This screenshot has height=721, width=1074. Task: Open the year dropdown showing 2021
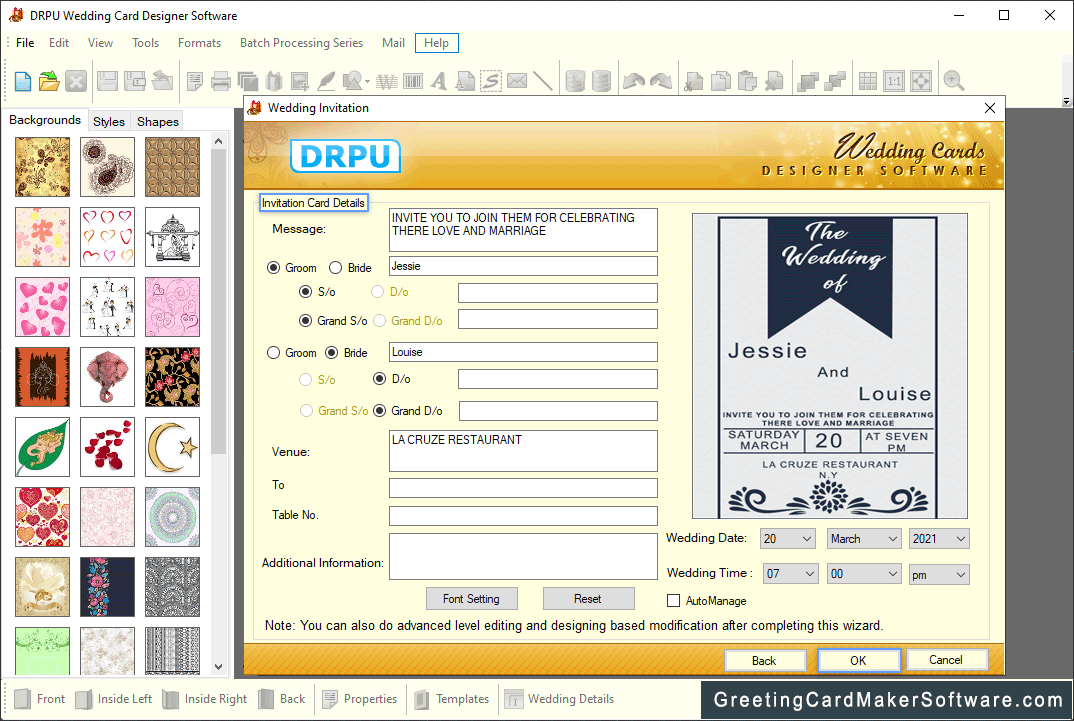click(x=939, y=539)
